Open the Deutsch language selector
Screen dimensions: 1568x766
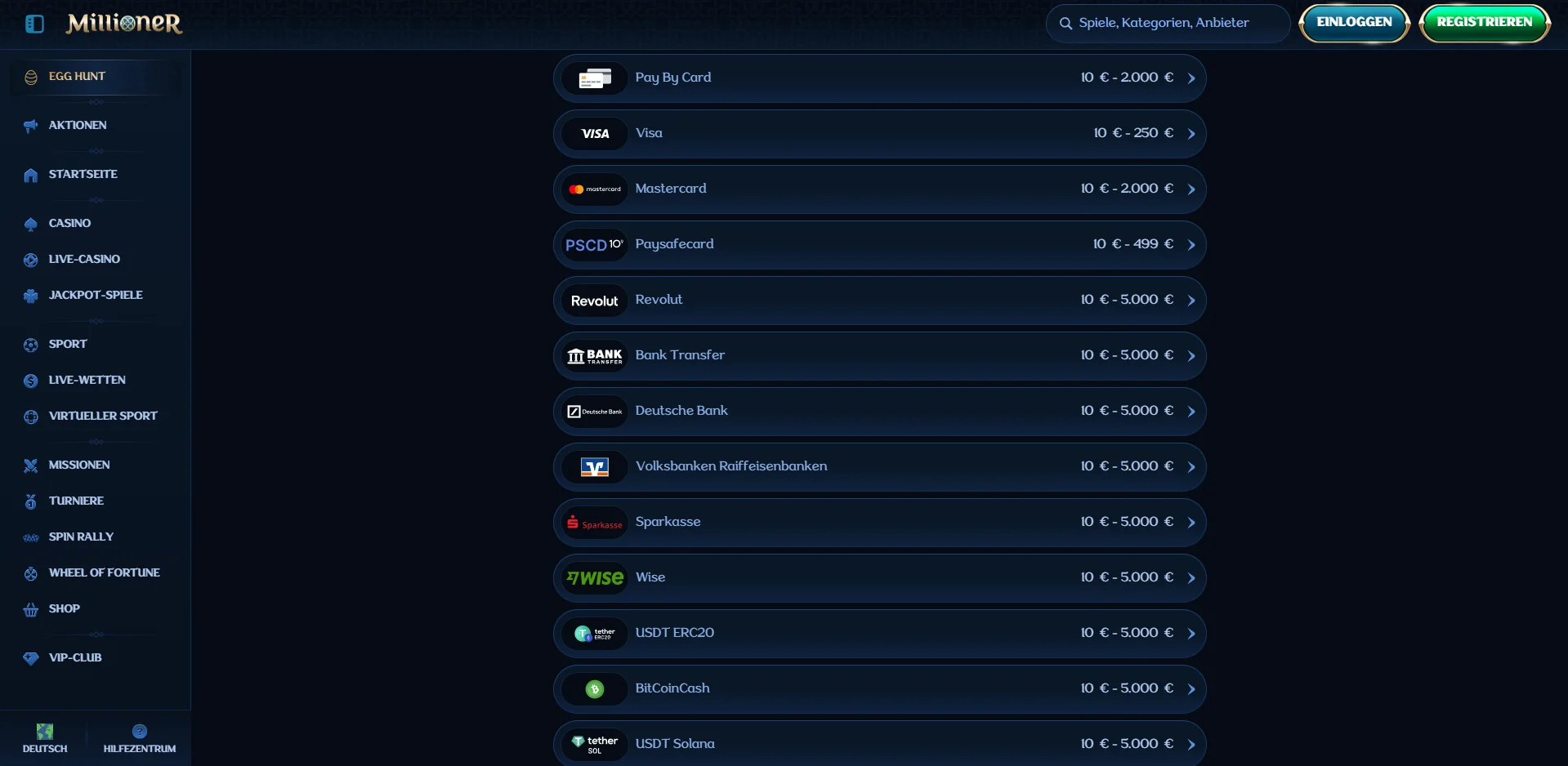tap(45, 737)
